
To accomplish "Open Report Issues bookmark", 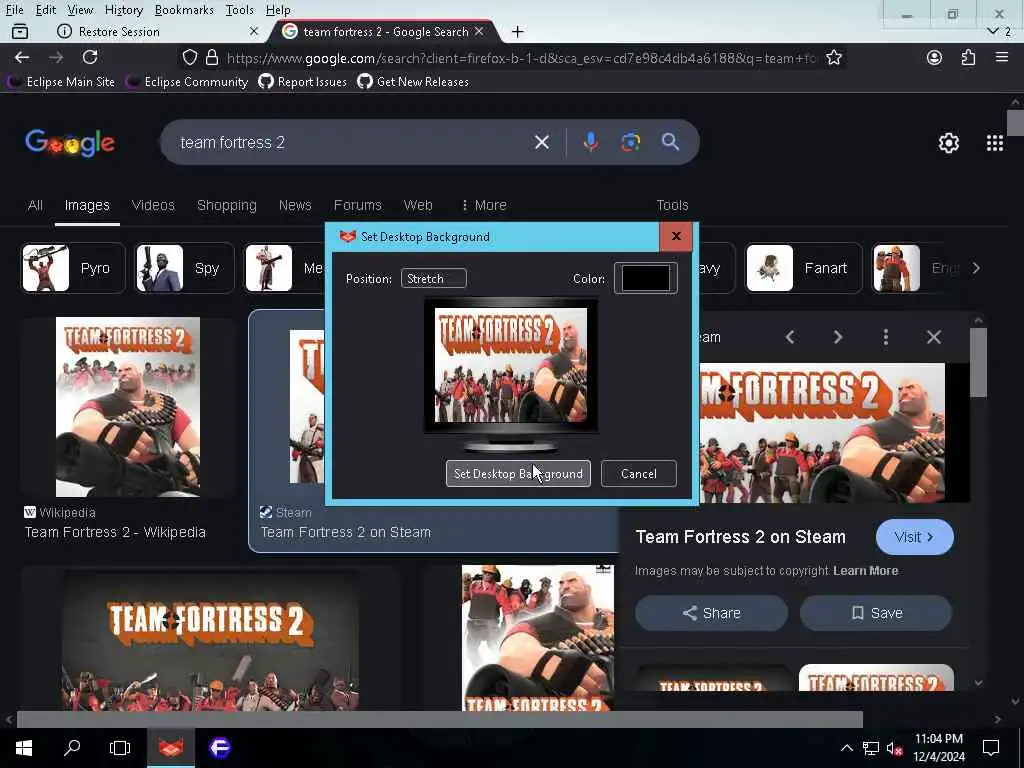I will (x=303, y=82).
